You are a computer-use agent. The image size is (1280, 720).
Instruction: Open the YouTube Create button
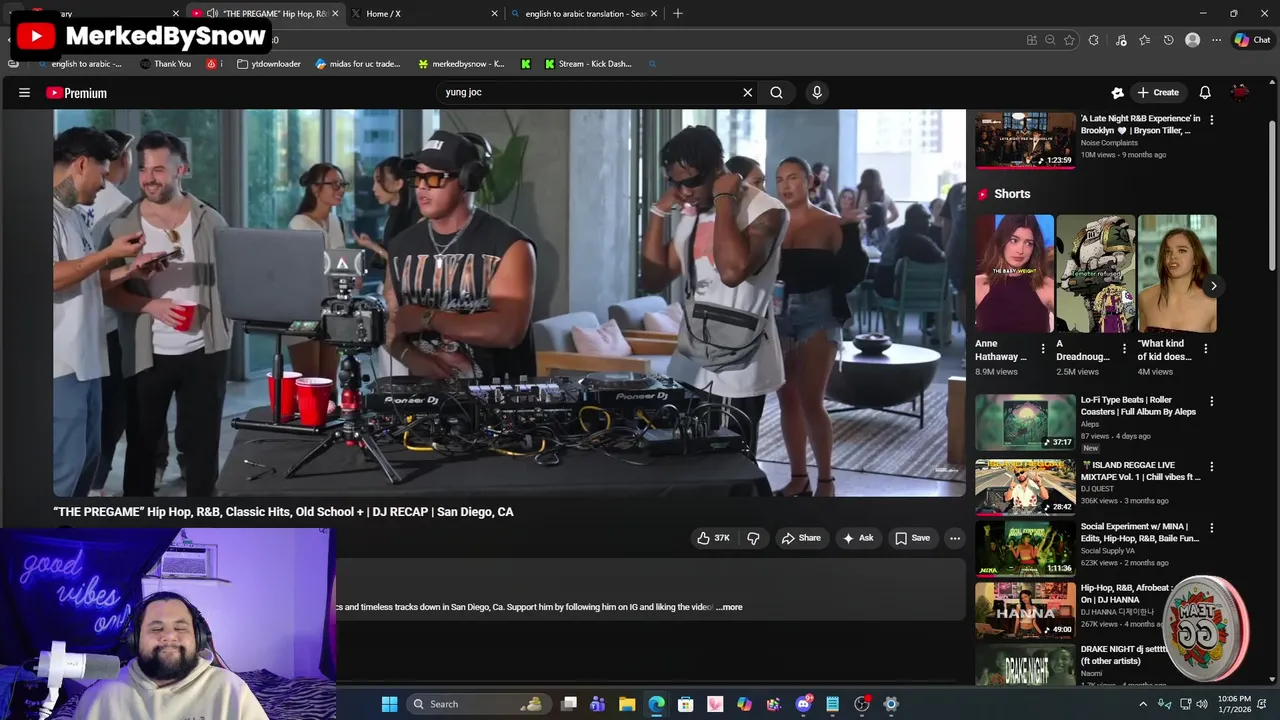click(x=1158, y=93)
